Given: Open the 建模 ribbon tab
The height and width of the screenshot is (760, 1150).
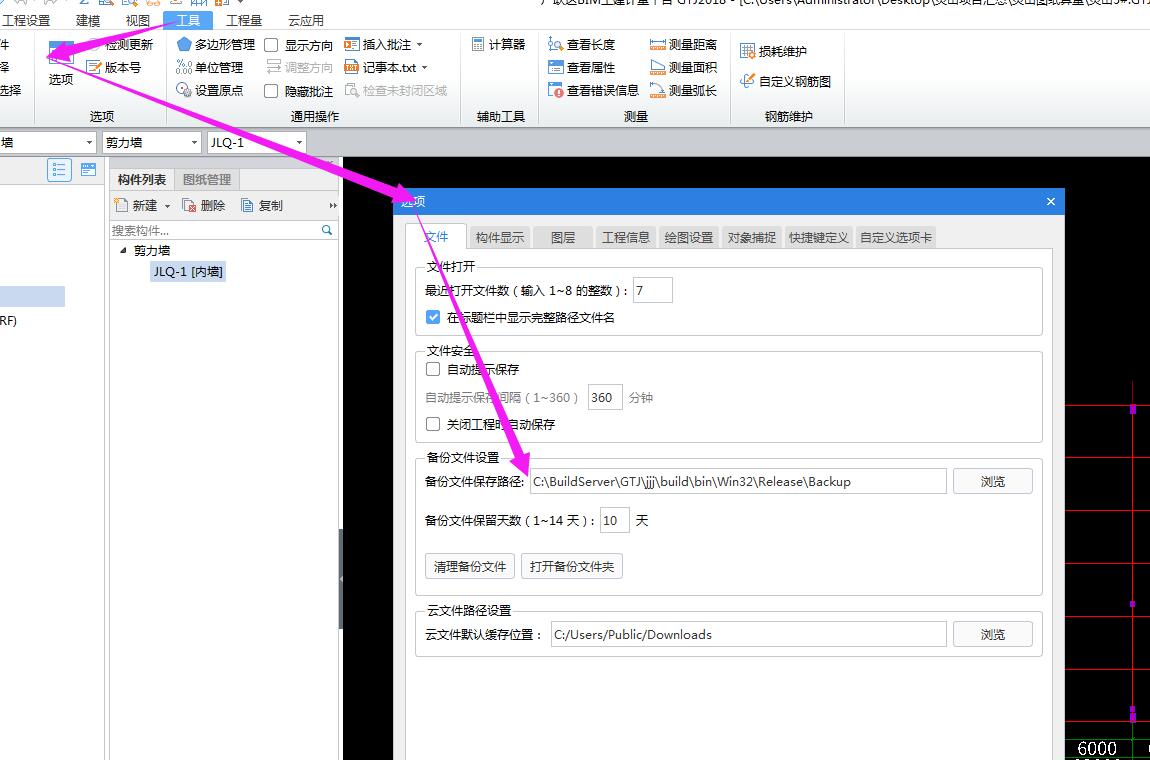Looking at the screenshot, I should (88, 21).
